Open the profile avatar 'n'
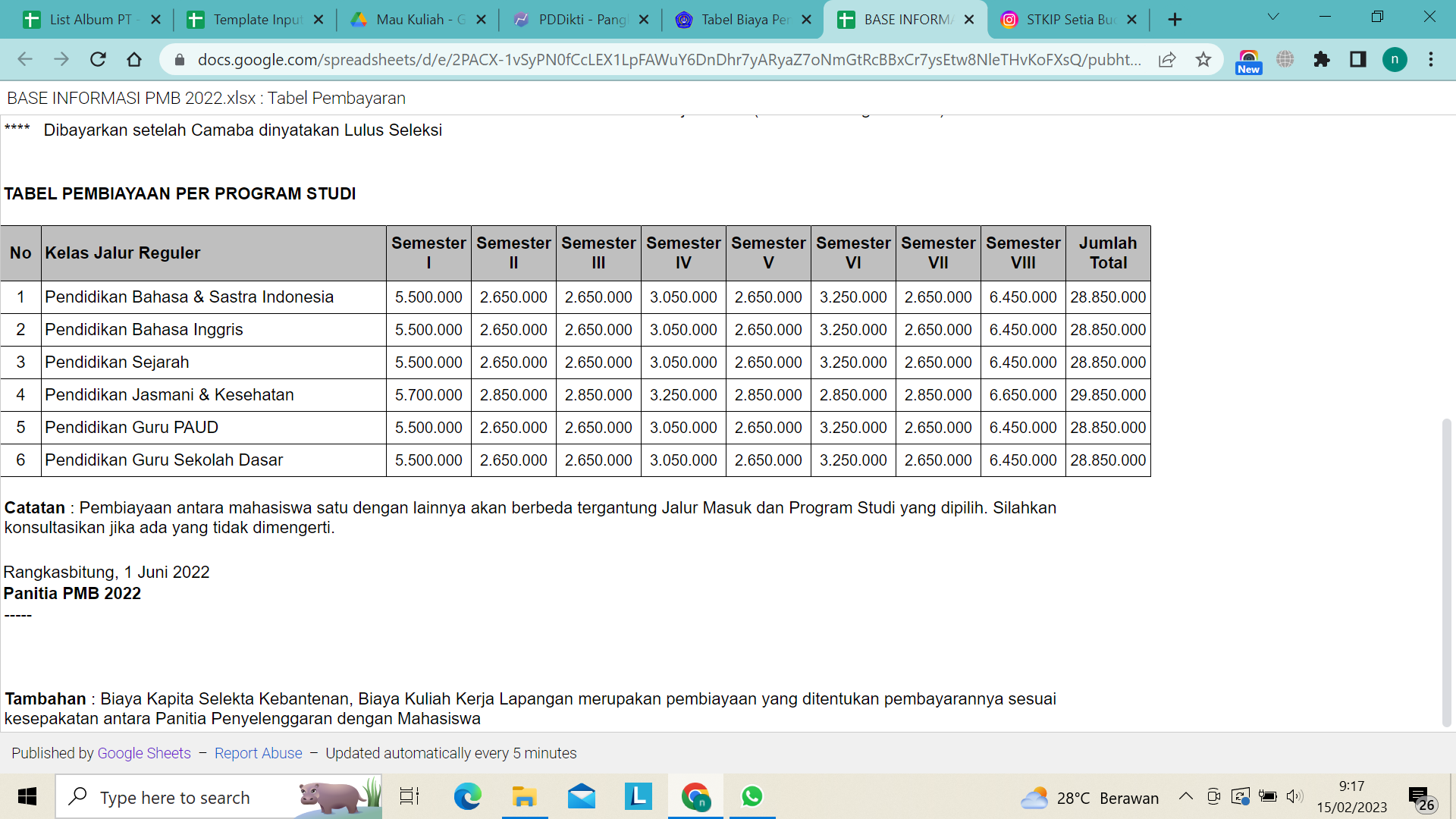The width and height of the screenshot is (1456, 819). pos(1395,59)
